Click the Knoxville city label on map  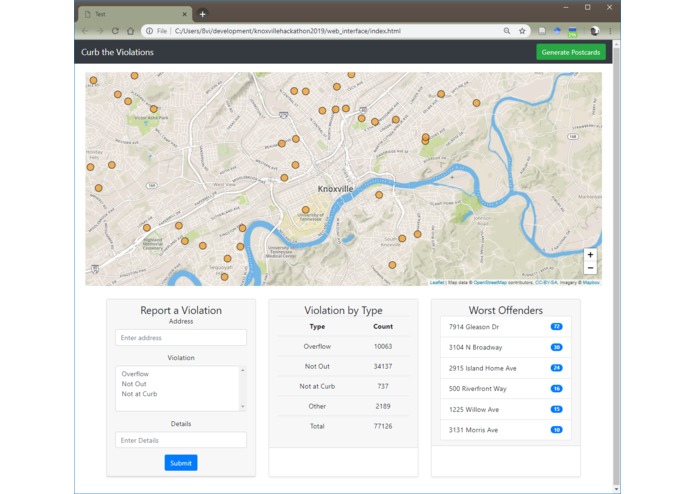336,189
